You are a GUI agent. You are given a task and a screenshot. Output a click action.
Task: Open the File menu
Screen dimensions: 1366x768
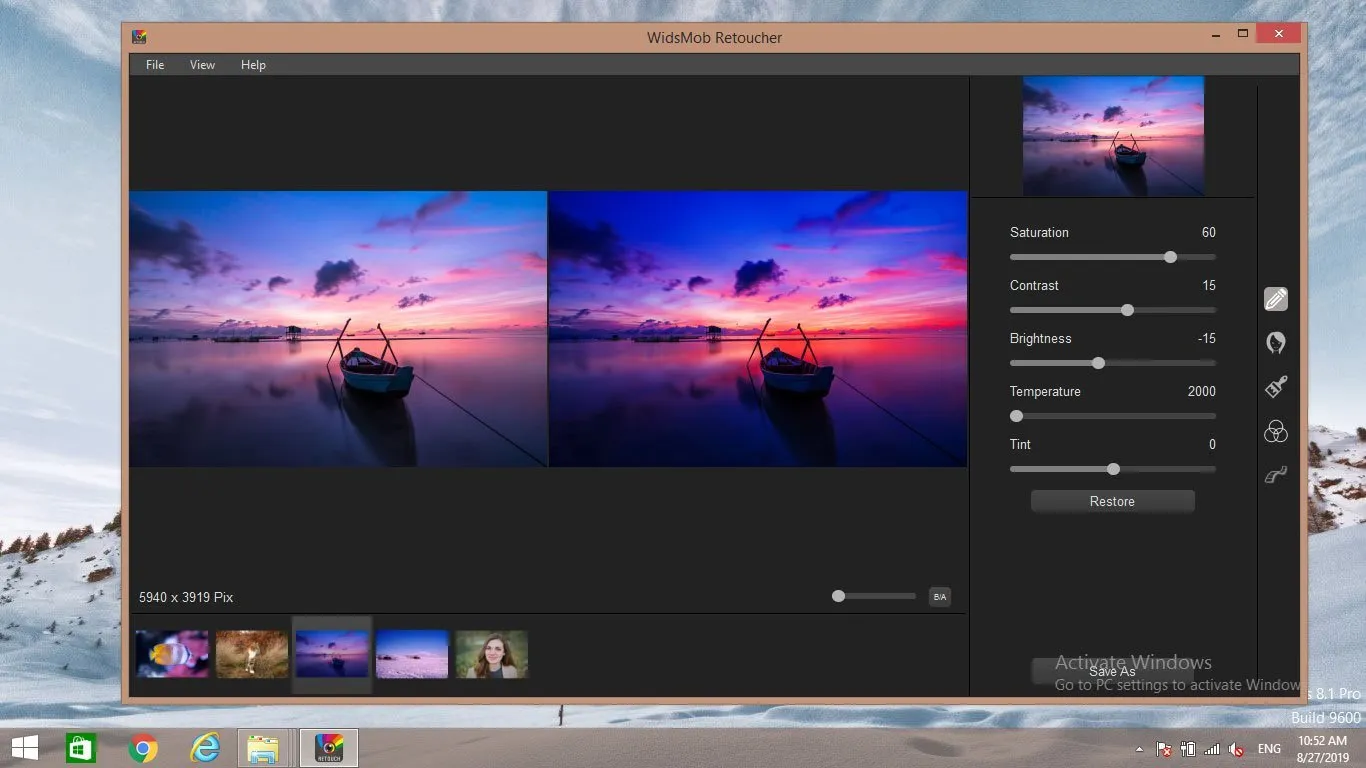pyautogui.click(x=155, y=65)
